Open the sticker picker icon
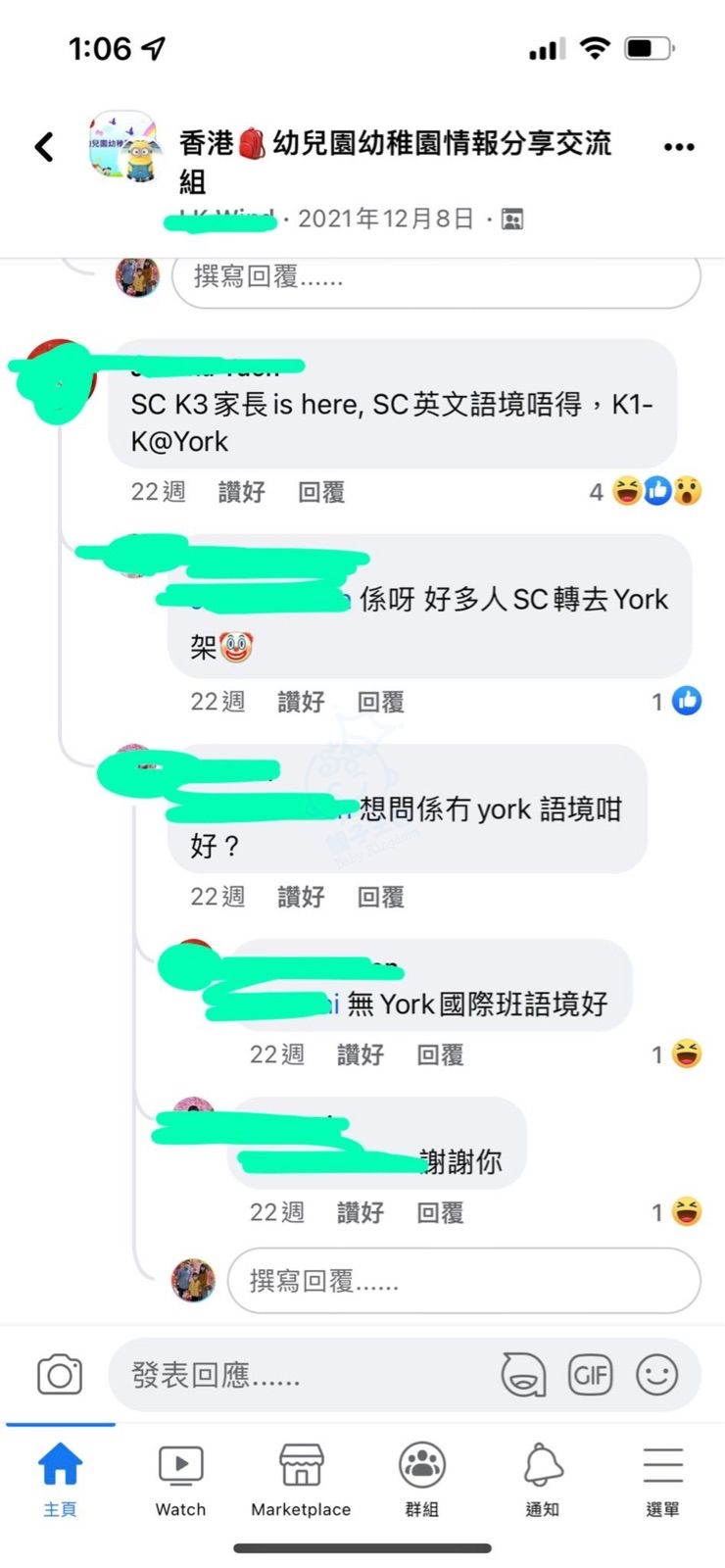 523,1375
